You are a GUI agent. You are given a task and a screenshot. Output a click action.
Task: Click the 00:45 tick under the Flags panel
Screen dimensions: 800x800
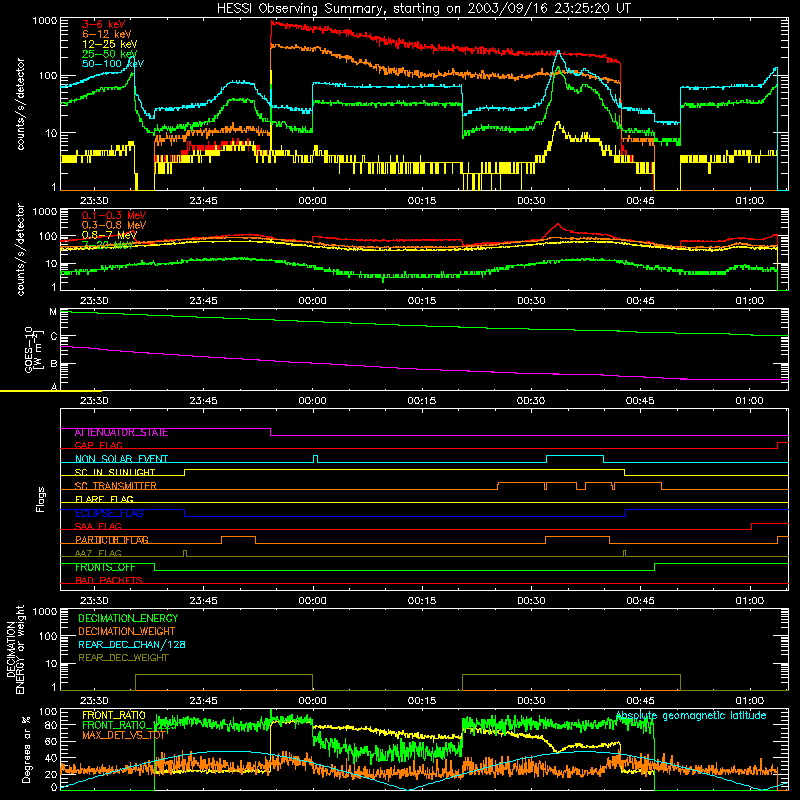(x=640, y=601)
